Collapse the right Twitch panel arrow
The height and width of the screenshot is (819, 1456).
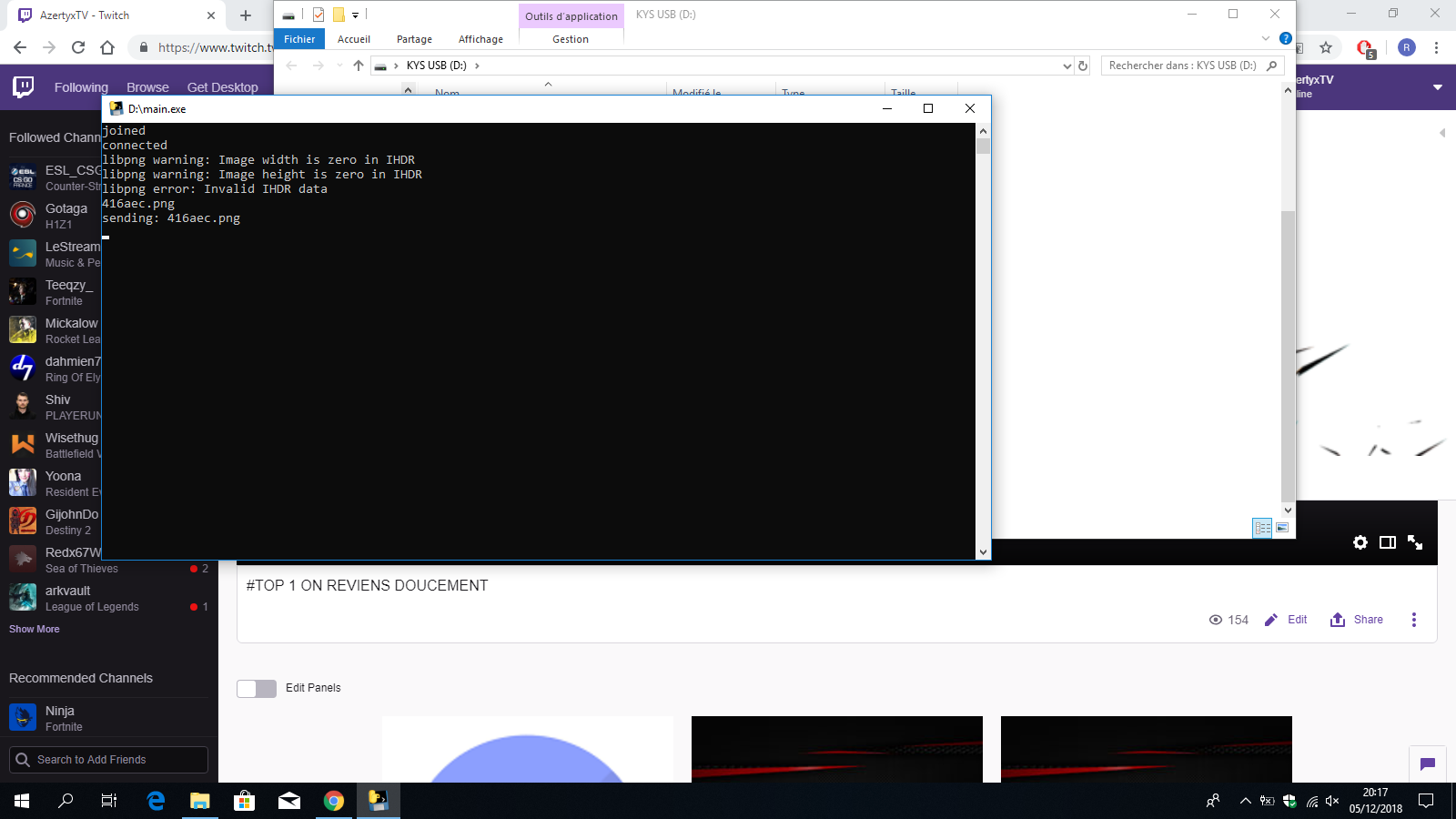(1442, 133)
